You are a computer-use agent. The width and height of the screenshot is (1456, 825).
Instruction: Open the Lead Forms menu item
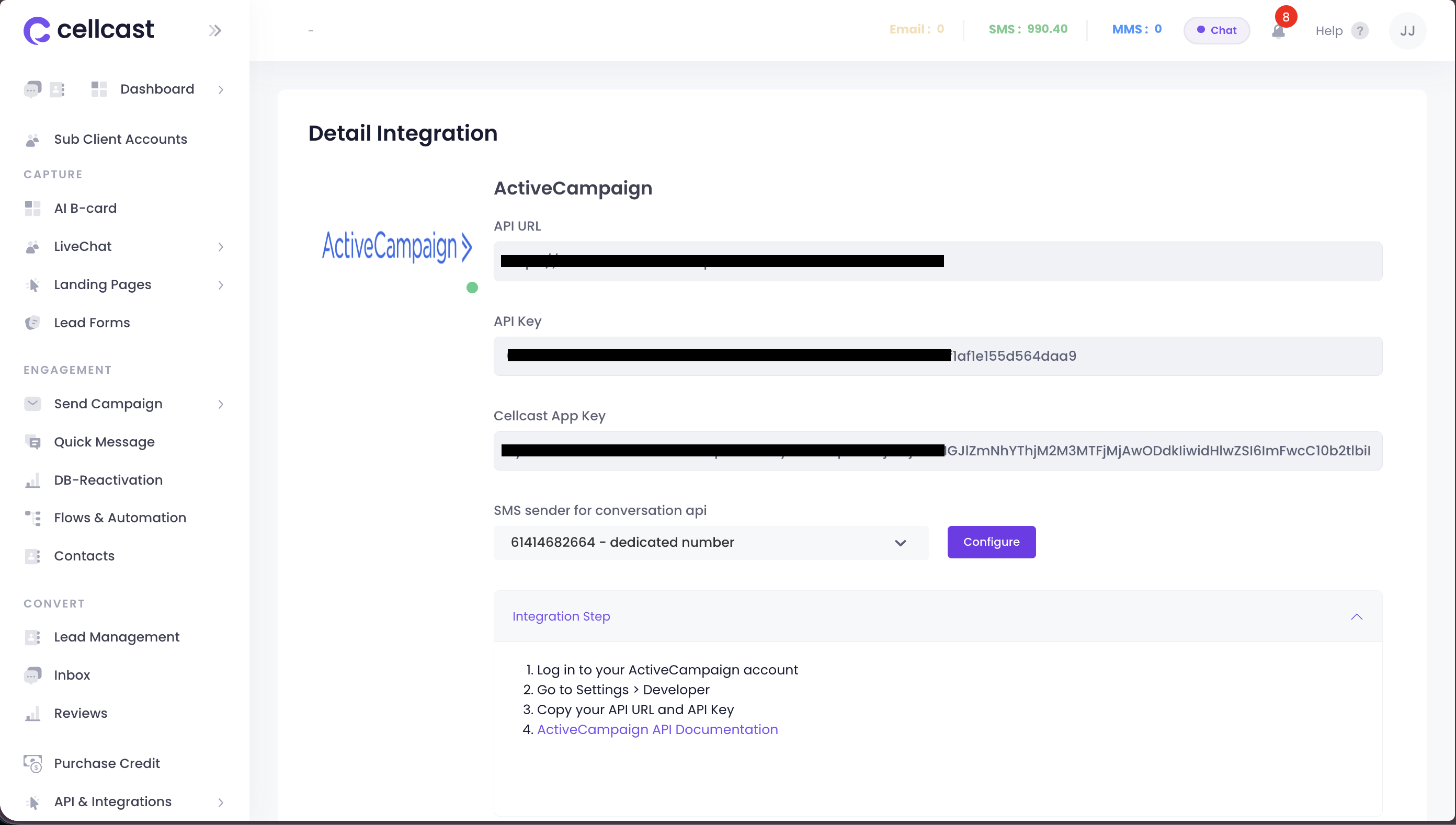tap(92, 323)
